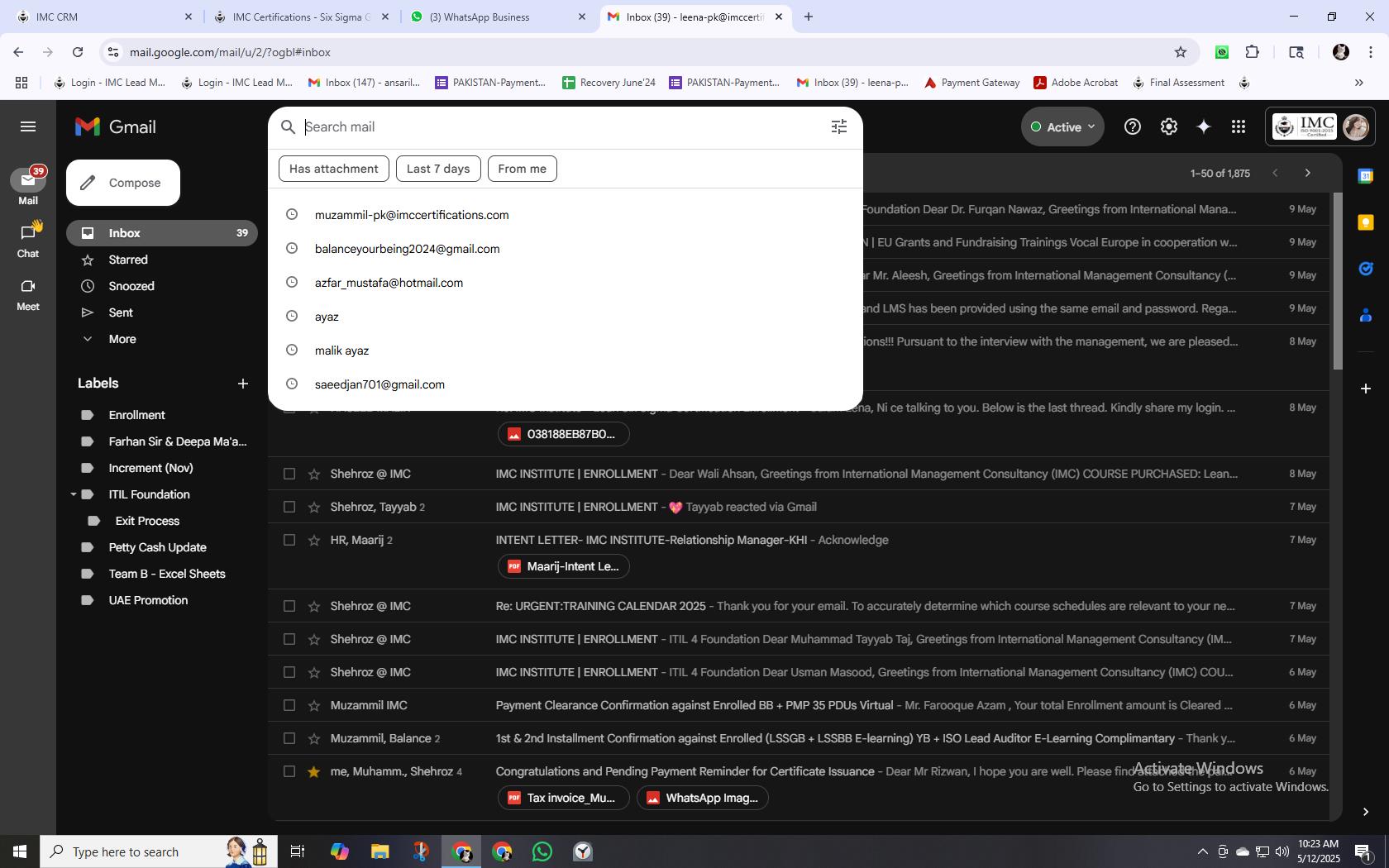Bookmark this page star icon
This screenshot has width=1389, height=868.
pos(1180,52)
